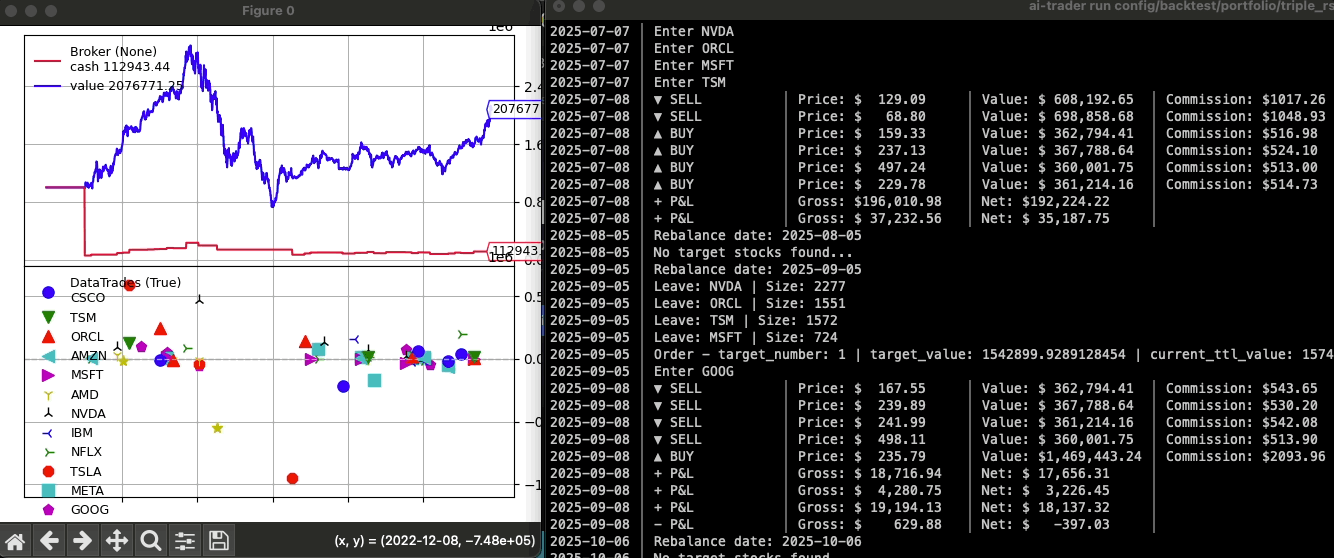This screenshot has width=1334, height=558.
Task: Click the 'Enter TSM' terminal line
Action: coord(689,82)
